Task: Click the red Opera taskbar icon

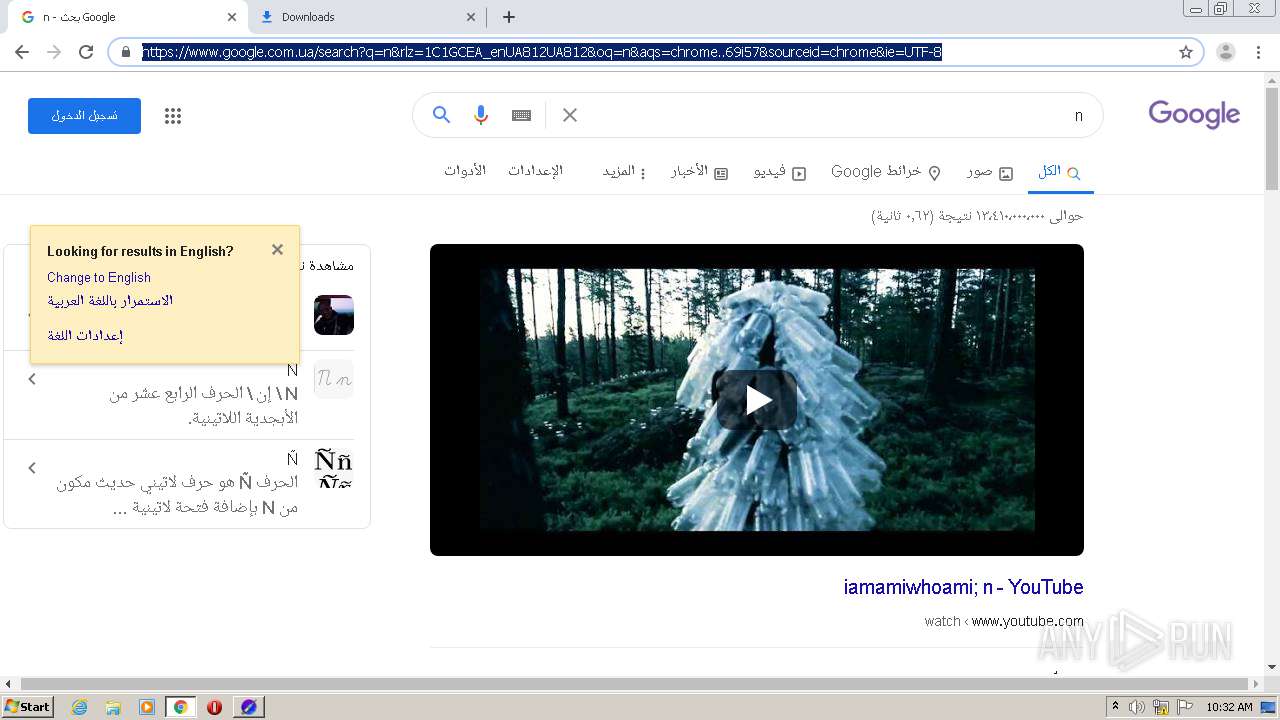Action: point(214,707)
